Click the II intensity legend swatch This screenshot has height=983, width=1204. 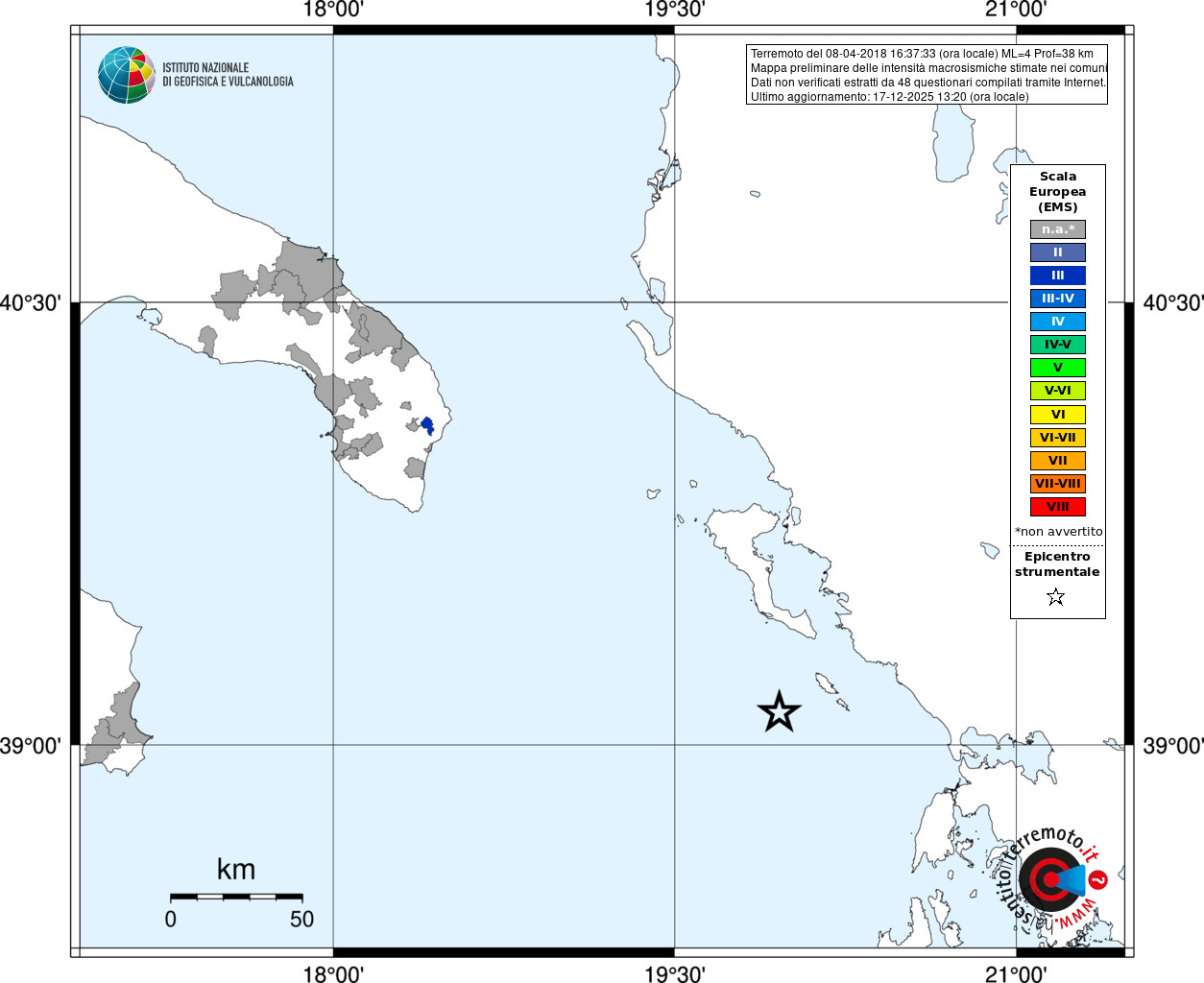pos(1058,252)
